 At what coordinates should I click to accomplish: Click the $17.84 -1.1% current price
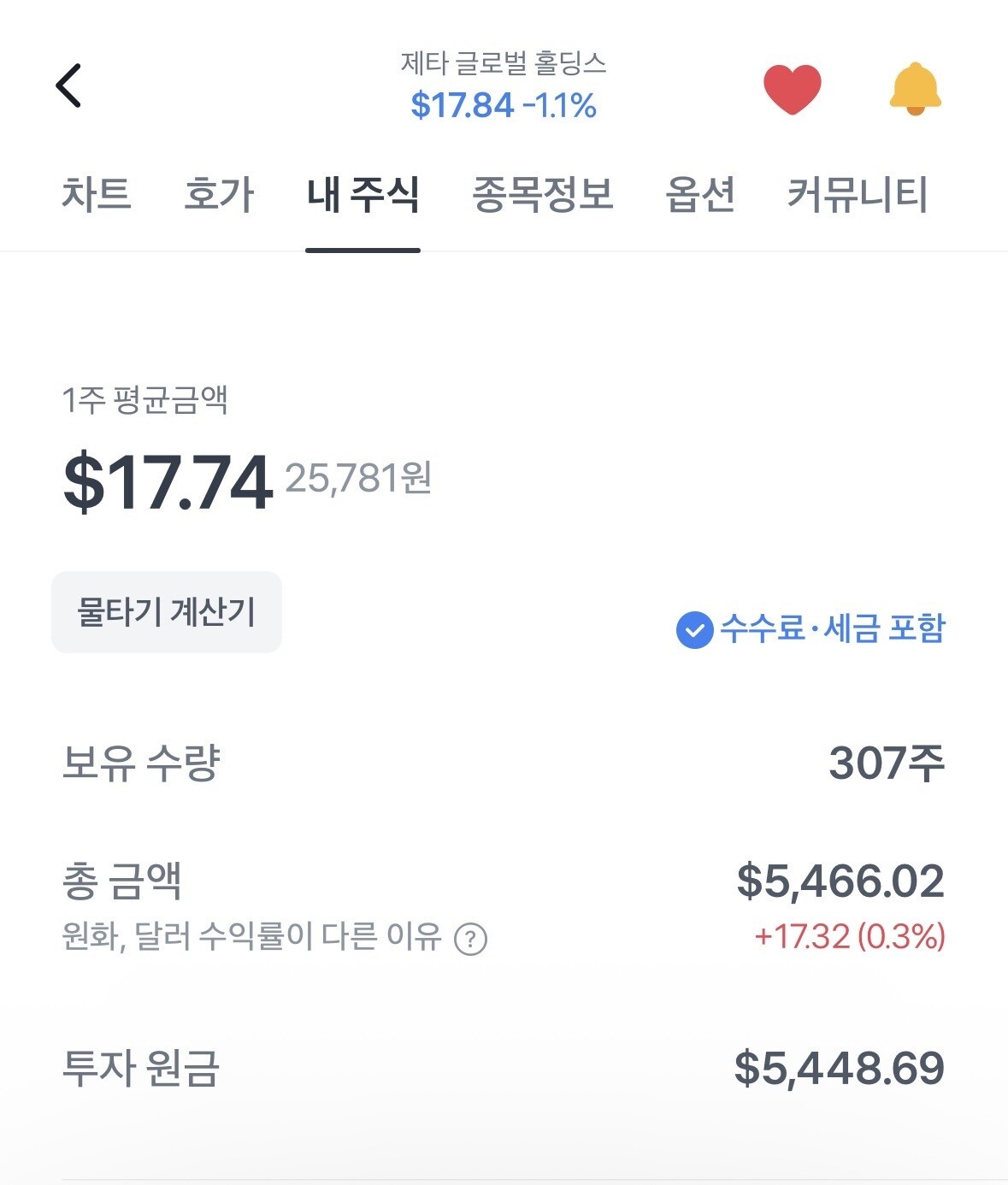point(504,106)
